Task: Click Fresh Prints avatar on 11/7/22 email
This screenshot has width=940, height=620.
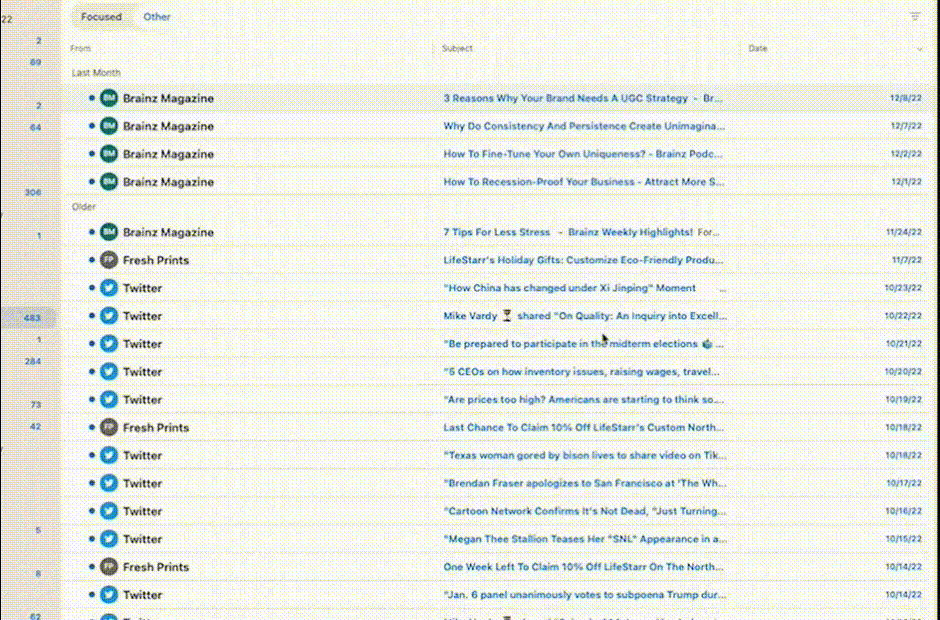Action: [x=109, y=260]
